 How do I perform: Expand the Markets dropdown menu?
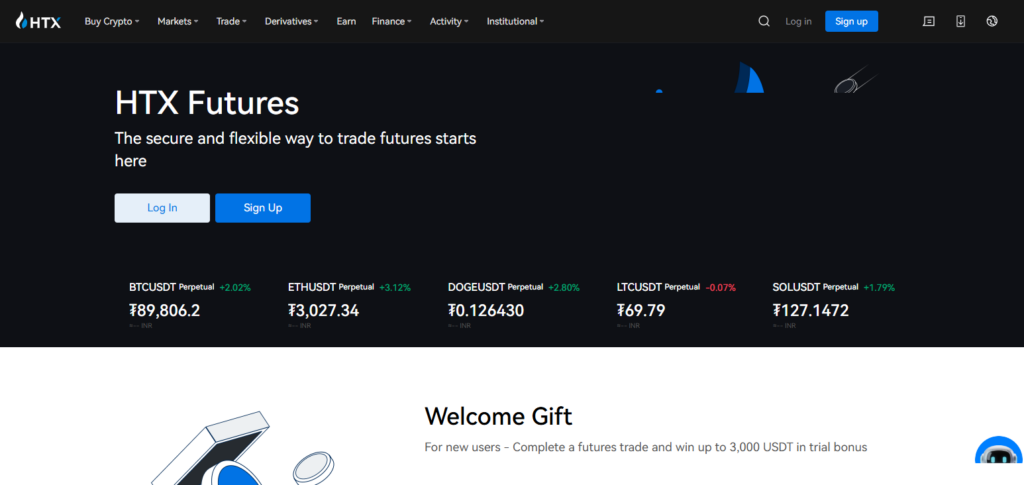point(177,22)
